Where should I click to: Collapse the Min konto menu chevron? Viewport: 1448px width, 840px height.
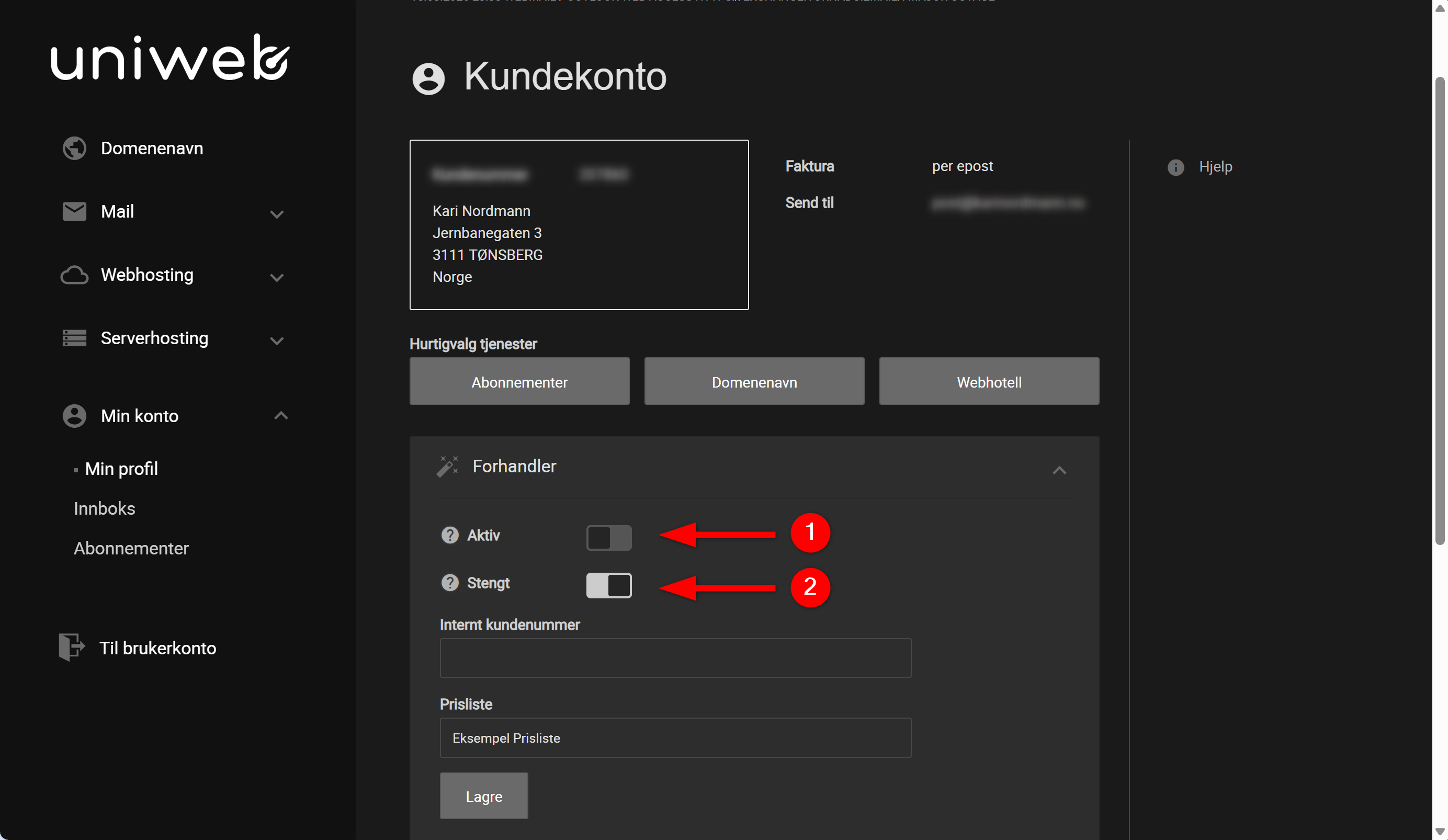coord(280,415)
